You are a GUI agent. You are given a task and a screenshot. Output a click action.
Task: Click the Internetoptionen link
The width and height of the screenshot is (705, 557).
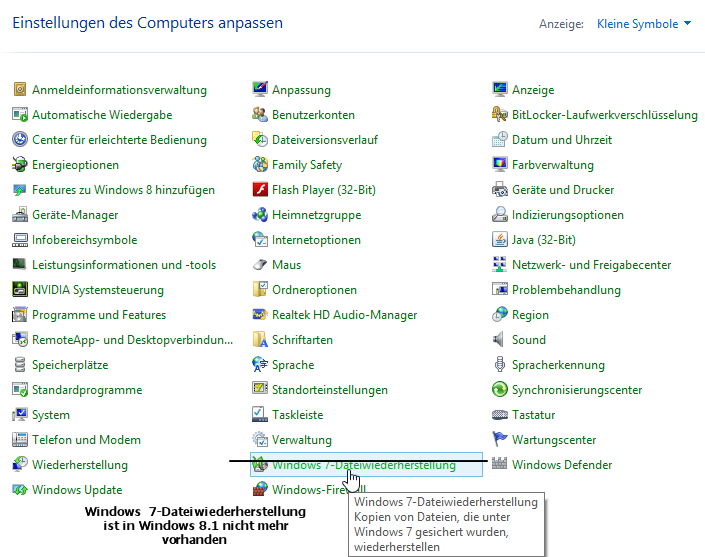click(x=316, y=240)
